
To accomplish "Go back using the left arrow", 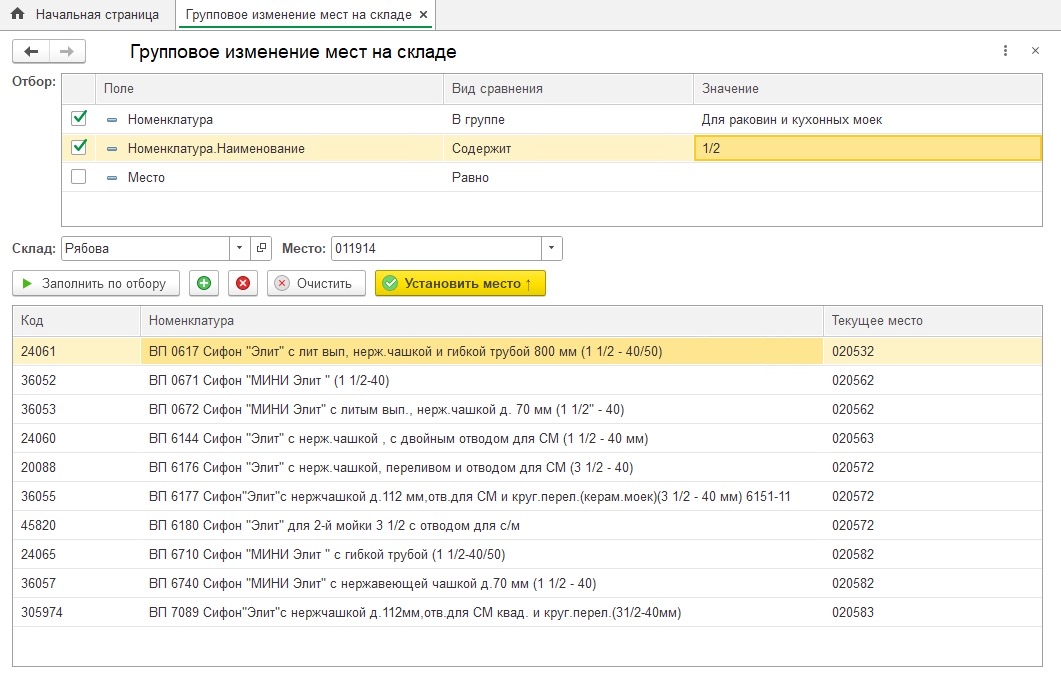I will tap(31, 51).
